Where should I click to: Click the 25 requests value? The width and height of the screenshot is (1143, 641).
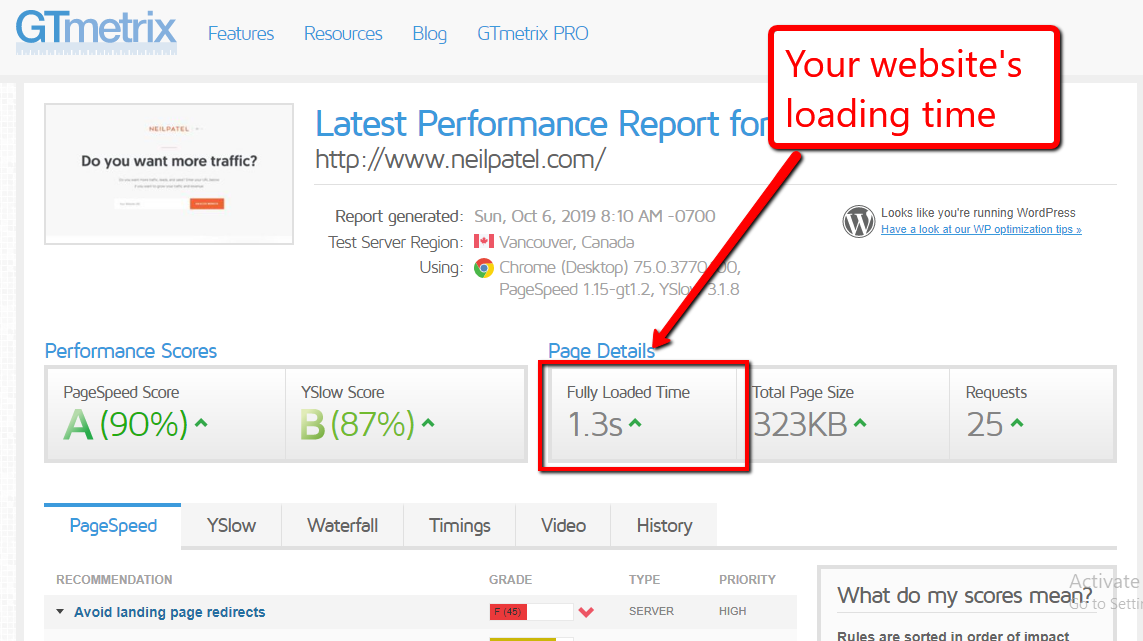(x=985, y=424)
